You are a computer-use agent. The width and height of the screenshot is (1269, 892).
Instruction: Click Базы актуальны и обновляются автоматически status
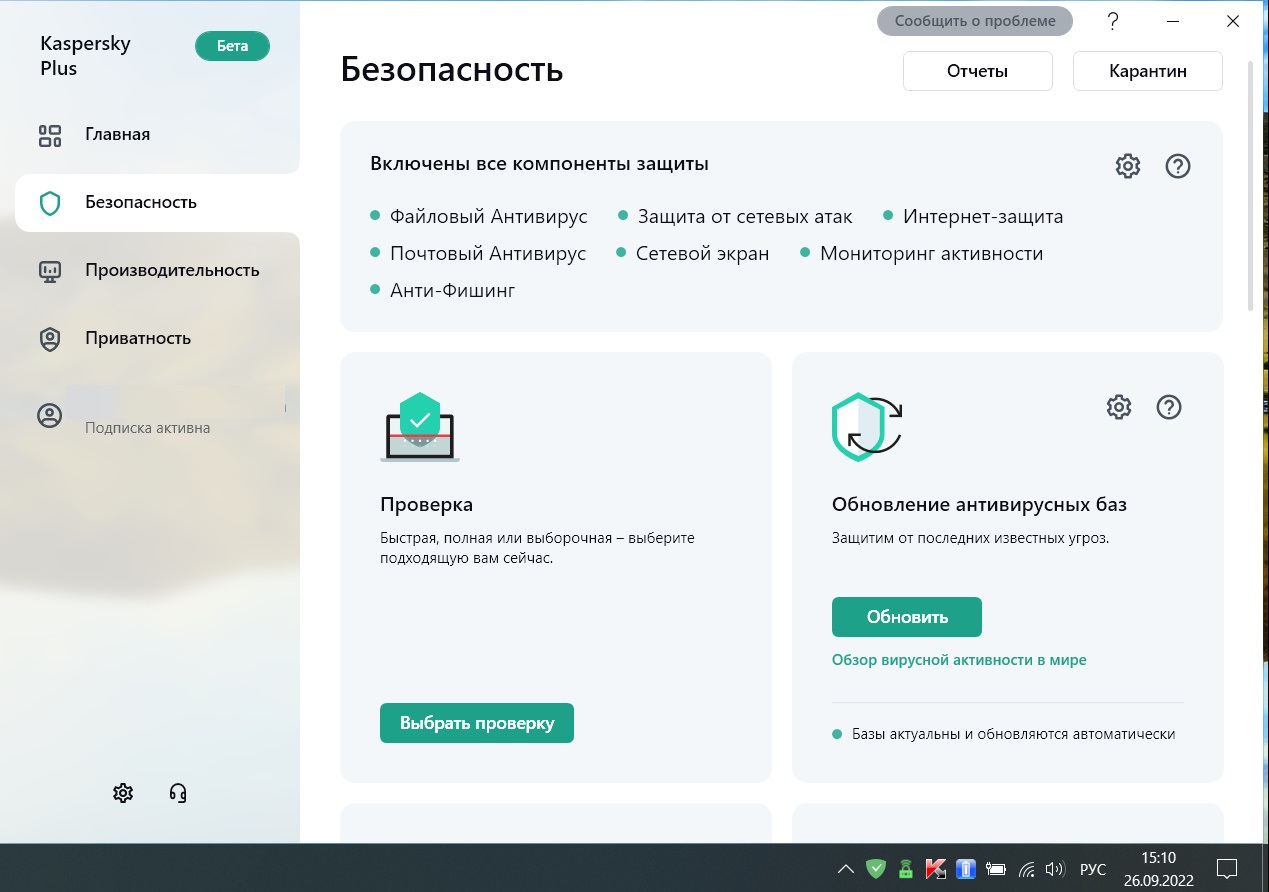pos(1003,734)
